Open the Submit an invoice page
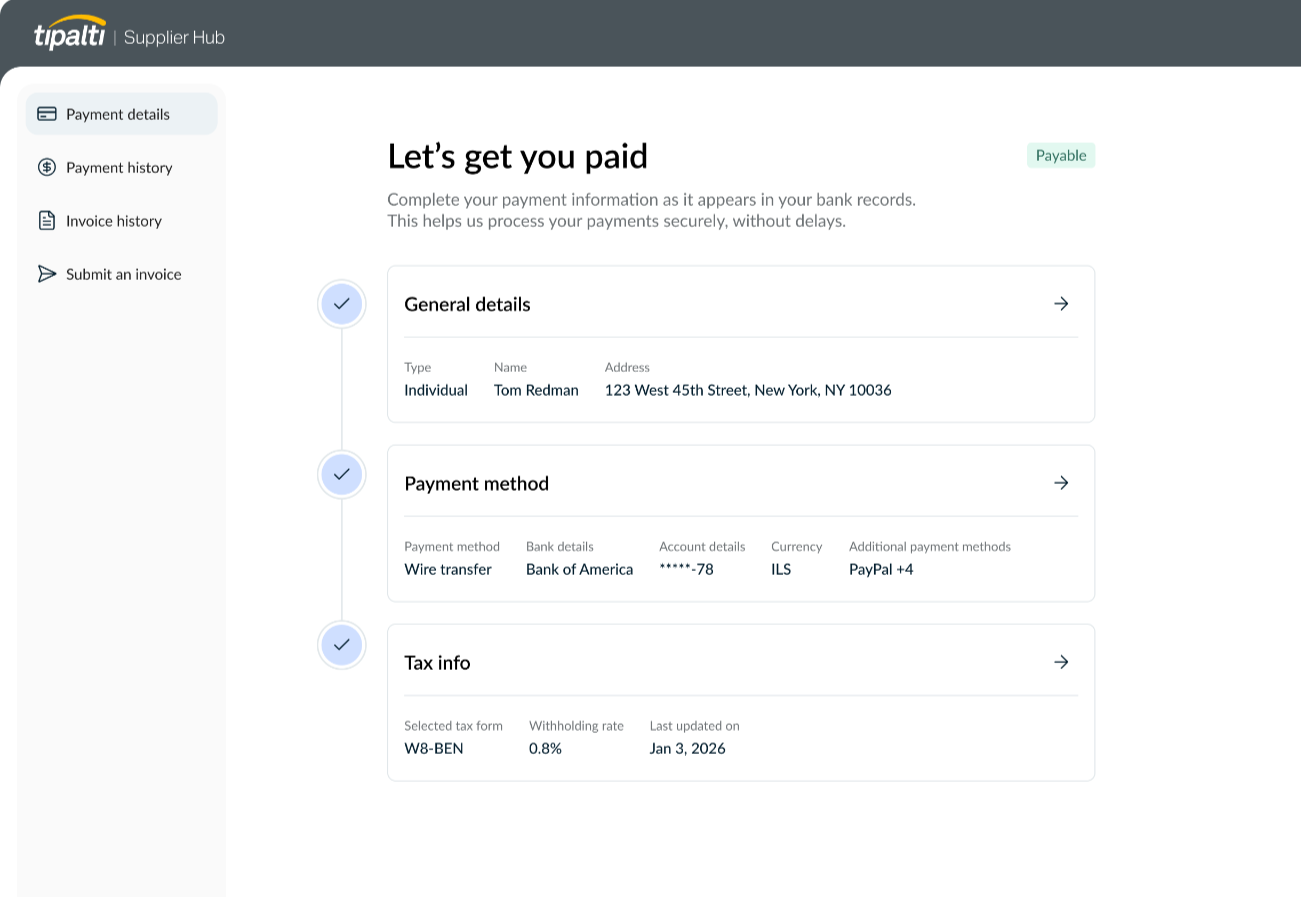The height and width of the screenshot is (897, 1301). (121, 274)
